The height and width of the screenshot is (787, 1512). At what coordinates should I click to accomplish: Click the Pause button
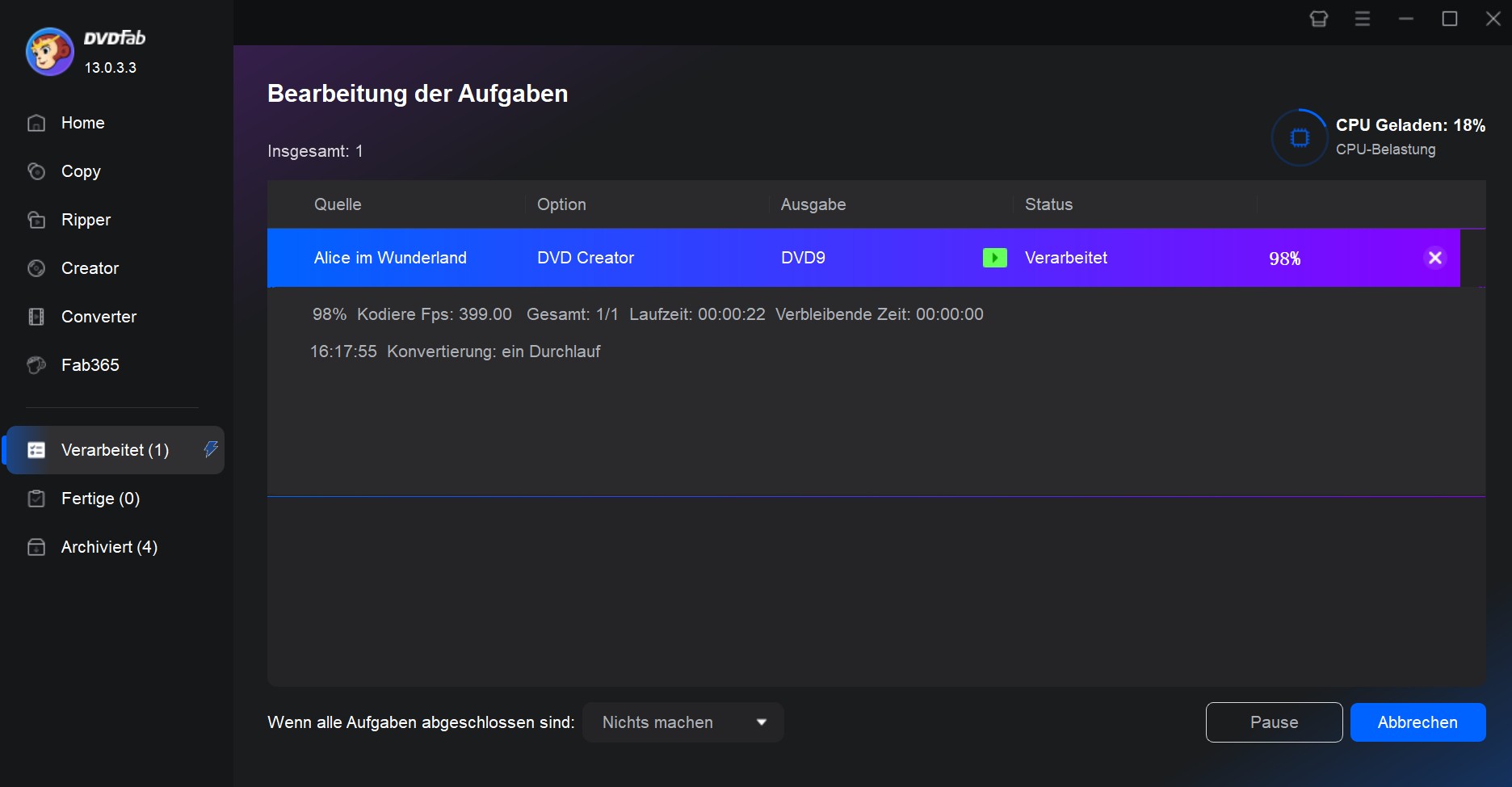point(1274,722)
